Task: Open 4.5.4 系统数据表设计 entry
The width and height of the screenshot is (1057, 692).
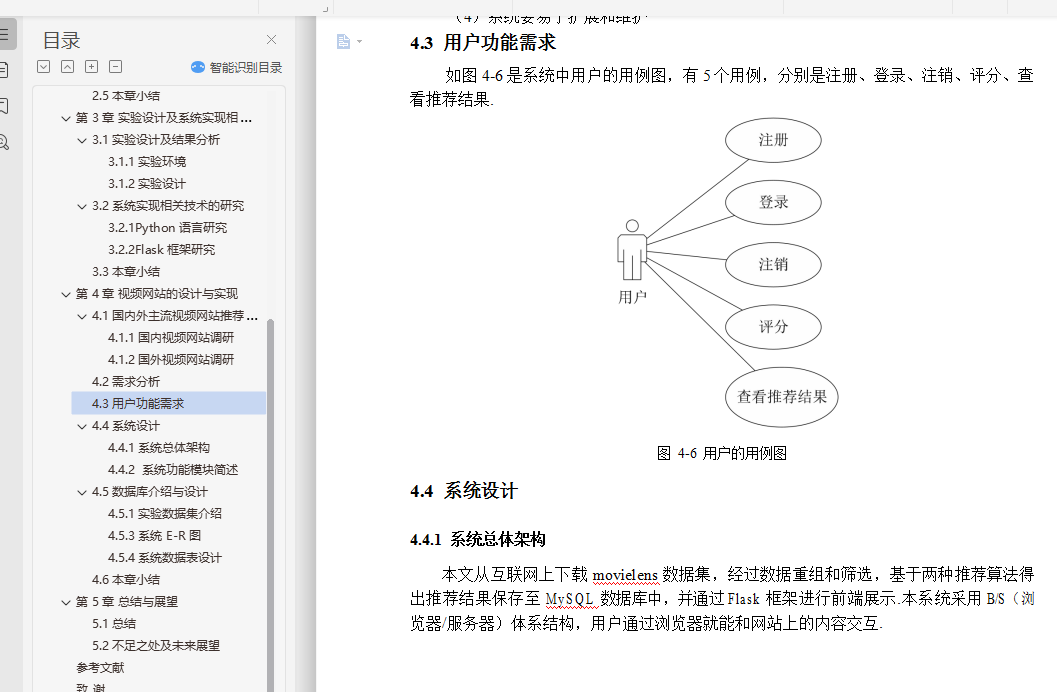Action: [x=165, y=558]
